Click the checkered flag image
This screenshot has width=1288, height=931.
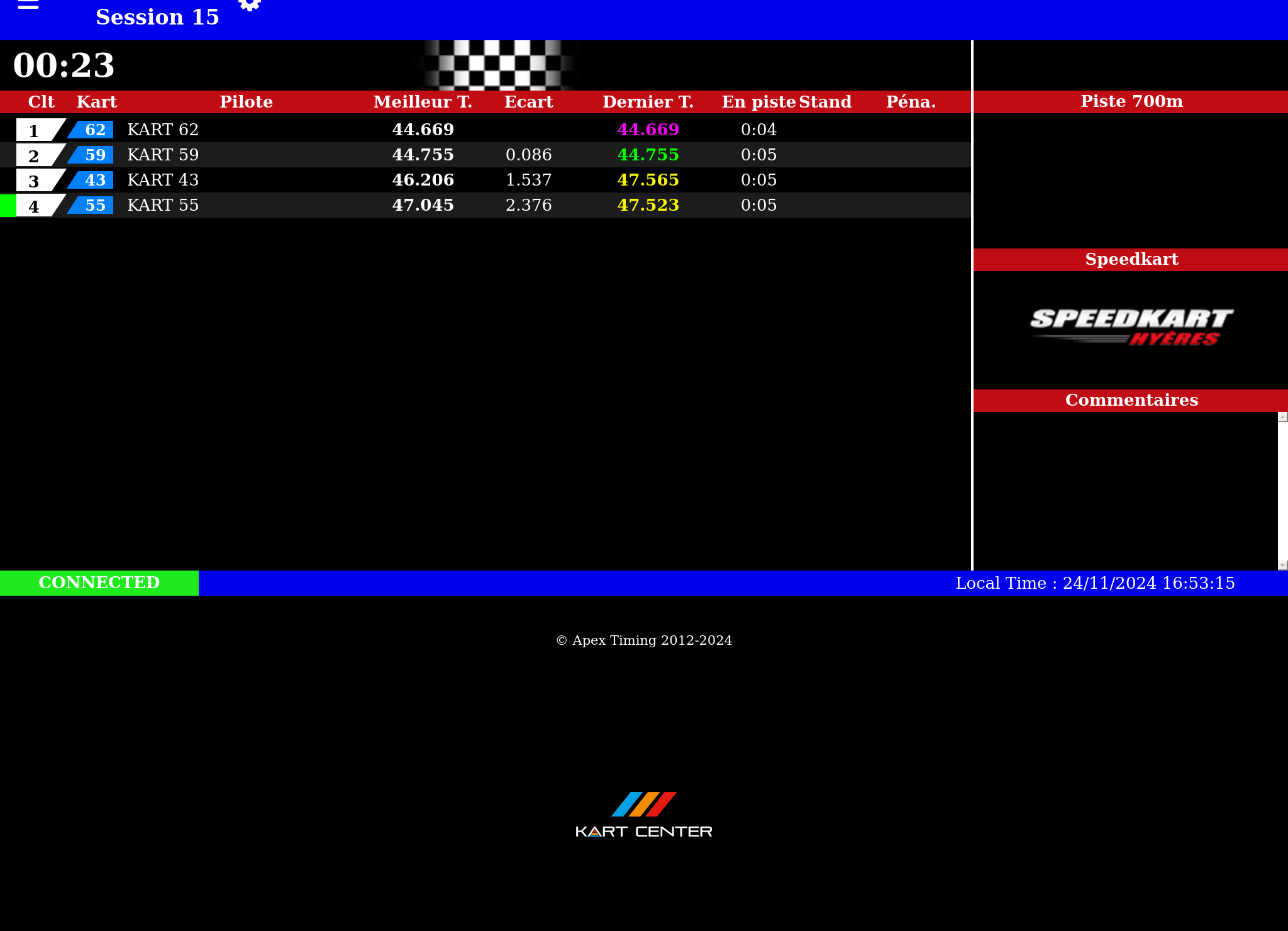(x=499, y=65)
